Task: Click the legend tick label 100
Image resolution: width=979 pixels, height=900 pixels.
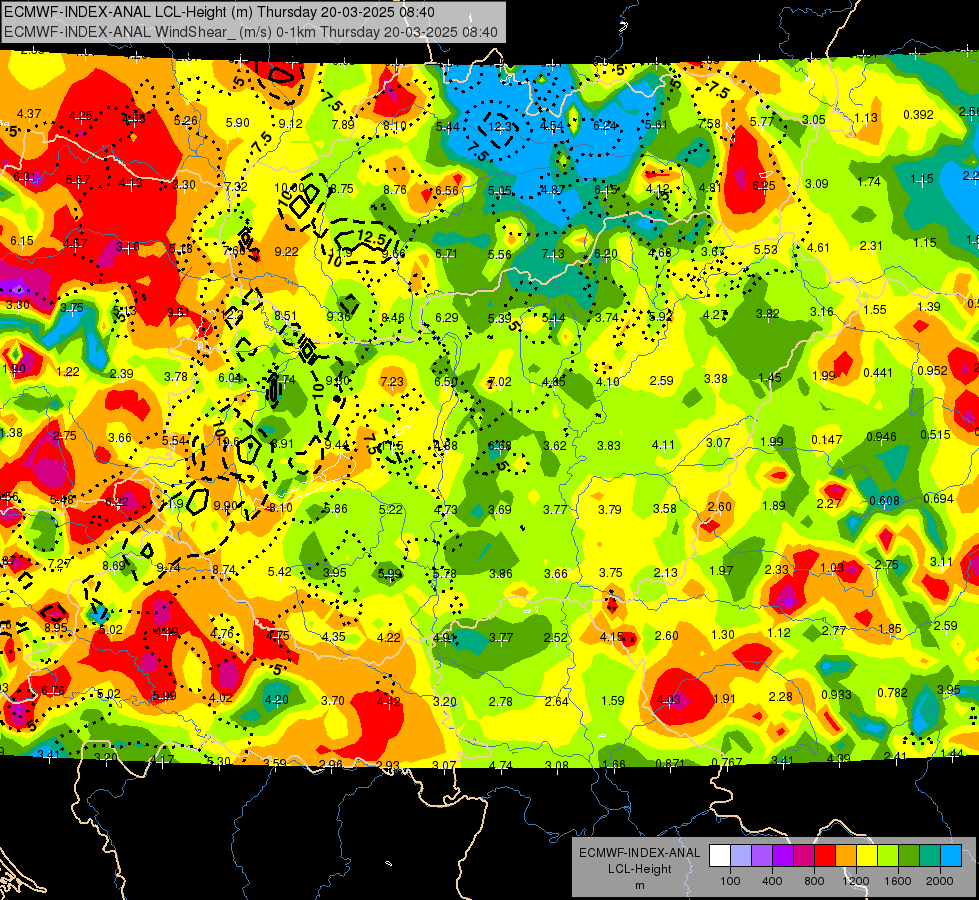Action: pyautogui.click(x=730, y=881)
